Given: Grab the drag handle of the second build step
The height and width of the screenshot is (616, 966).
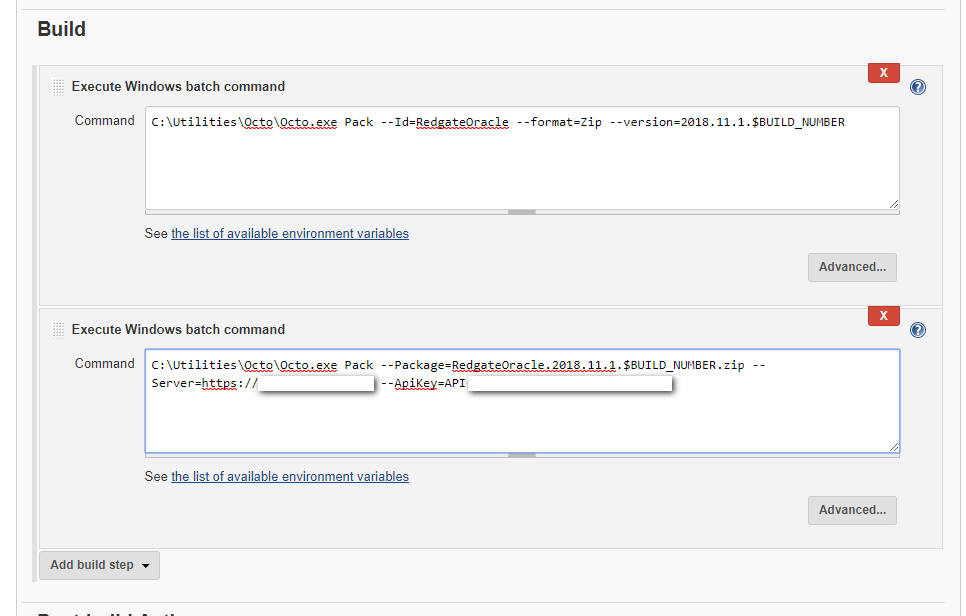Looking at the screenshot, I should tap(58, 330).
